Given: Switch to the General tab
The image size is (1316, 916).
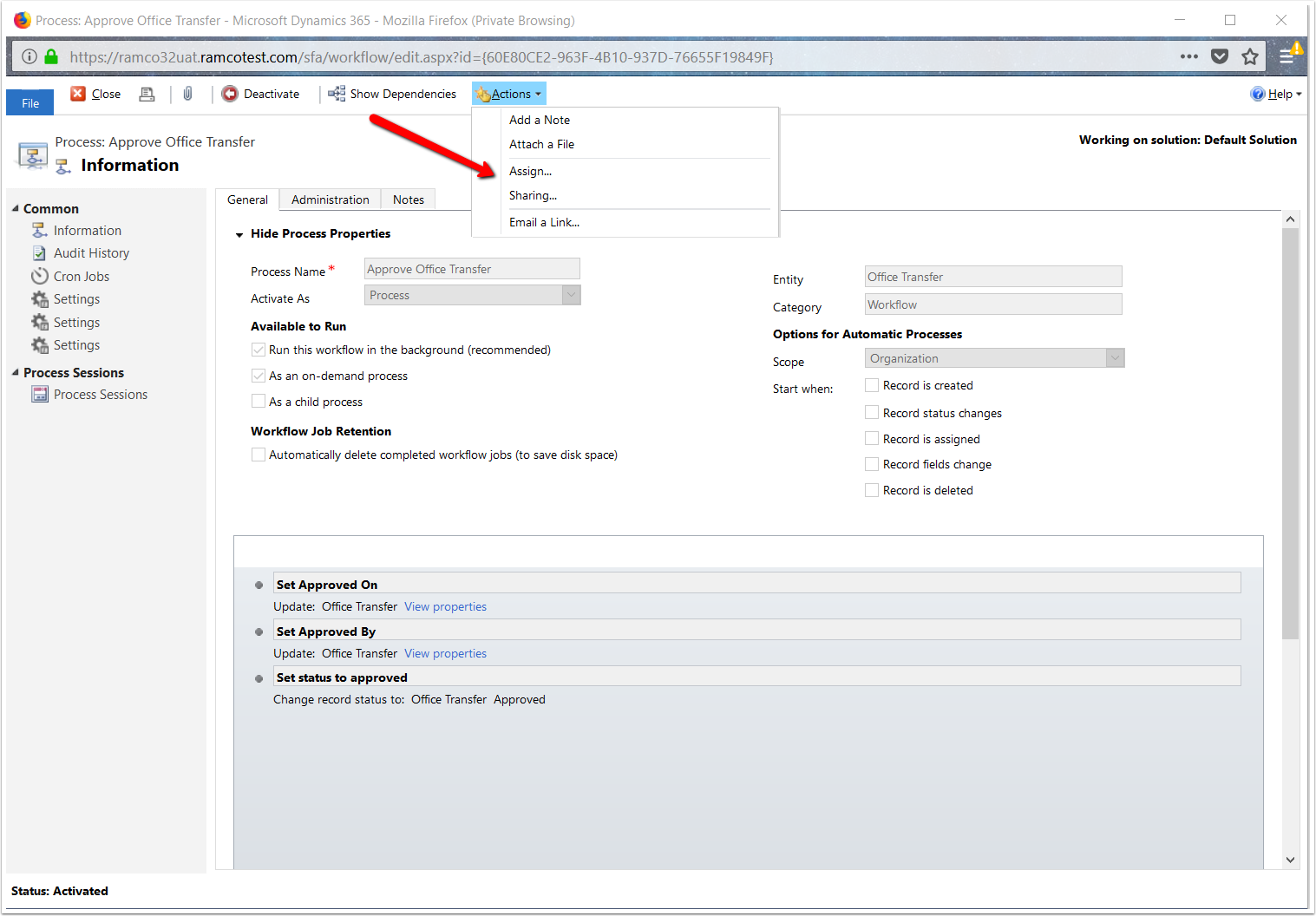Looking at the screenshot, I should (247, 200).
